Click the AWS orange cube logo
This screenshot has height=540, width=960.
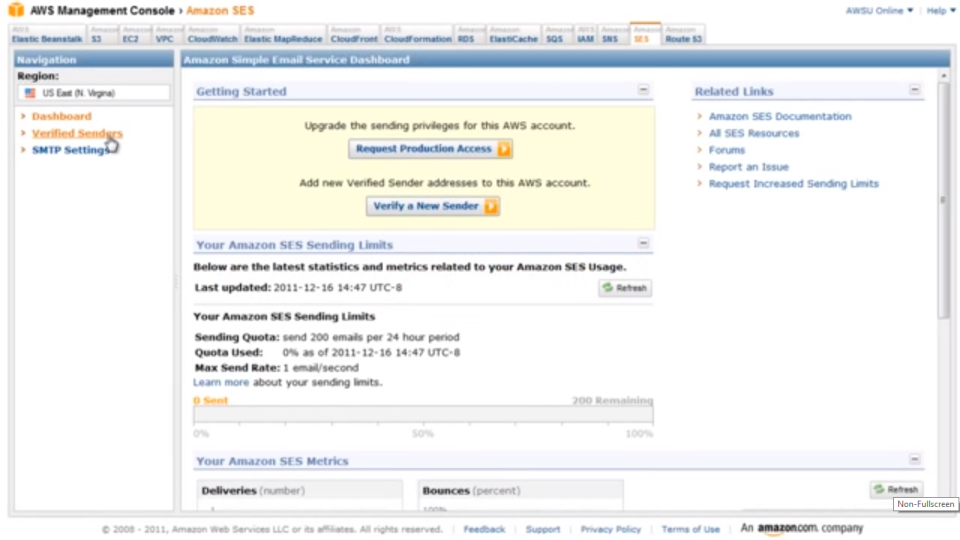coord(16,10)
